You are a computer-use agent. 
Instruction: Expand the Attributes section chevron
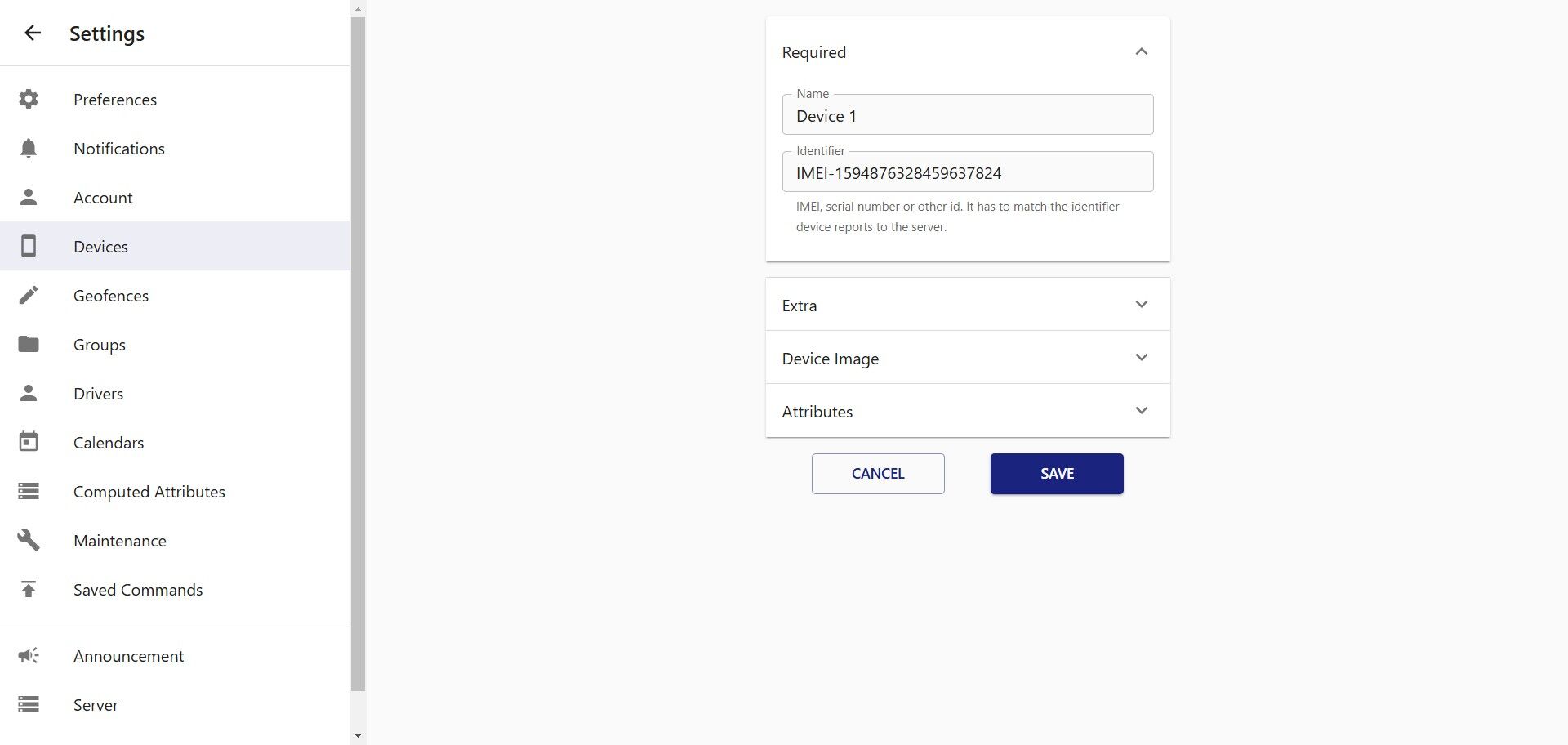point(1141,411)
